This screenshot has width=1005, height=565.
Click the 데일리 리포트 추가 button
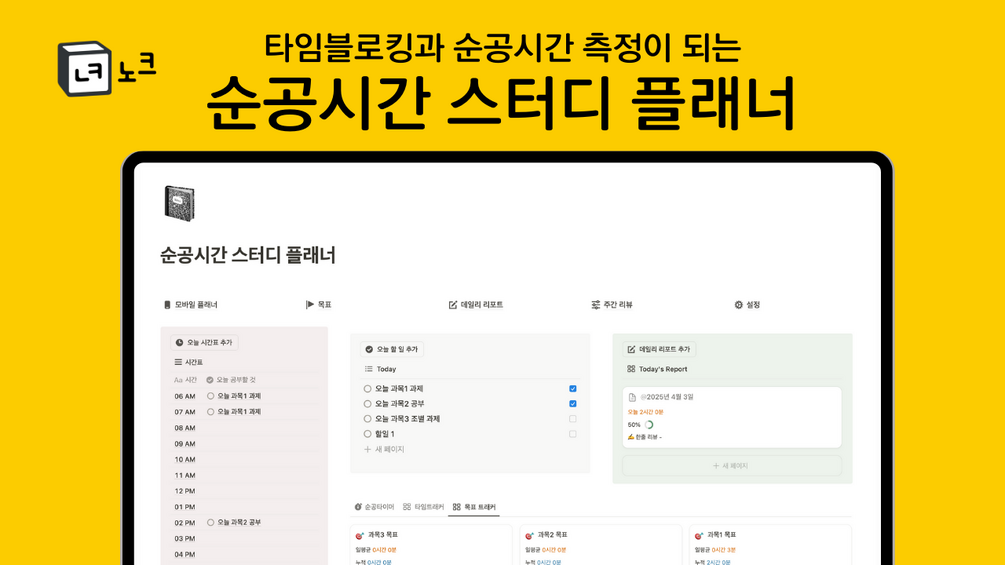point(660,349)
